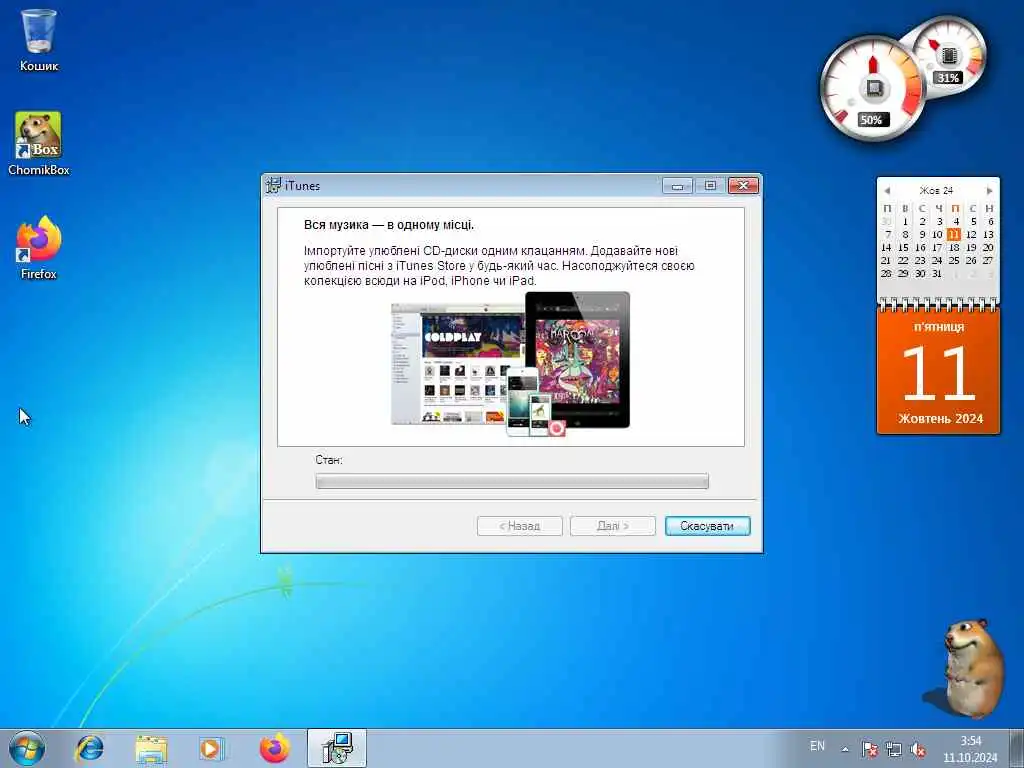The height and width of the screenshot is (768, 1024).
Task: Click the Вся музика heading text
Action: click(389, 225)
